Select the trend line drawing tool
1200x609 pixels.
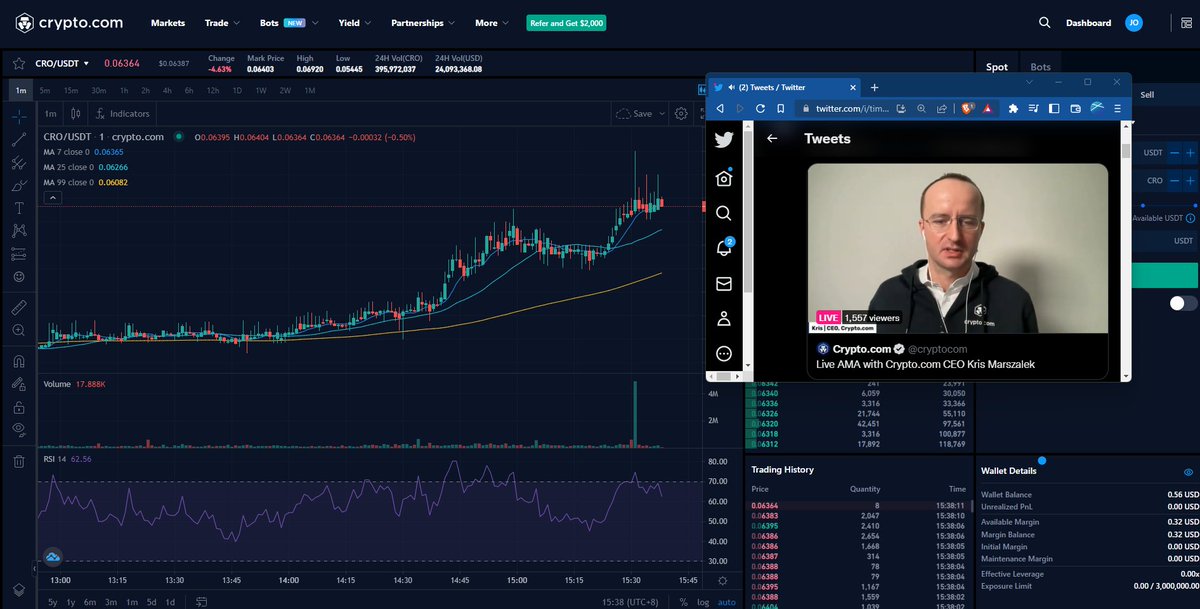tap(18, 139)
